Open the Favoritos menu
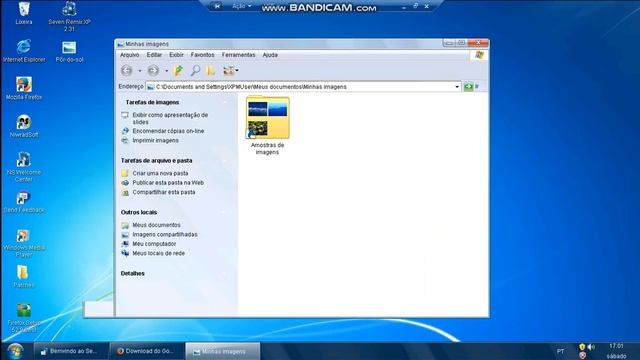The width and height of the screenshot is (640, 360). pyautogui.click(x=202, y=55)
